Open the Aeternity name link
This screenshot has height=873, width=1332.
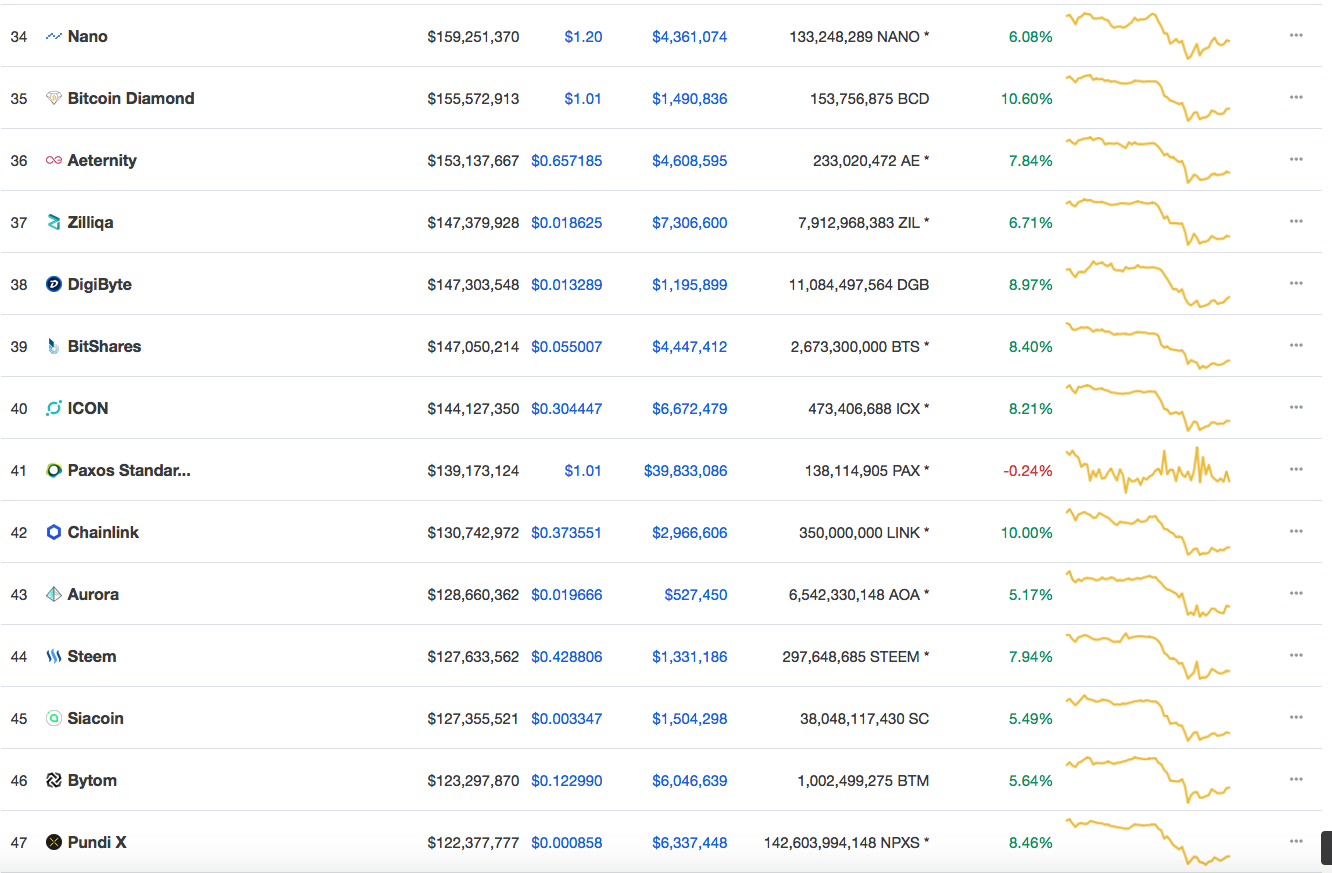pyautogui.click(x=102, y=160)
